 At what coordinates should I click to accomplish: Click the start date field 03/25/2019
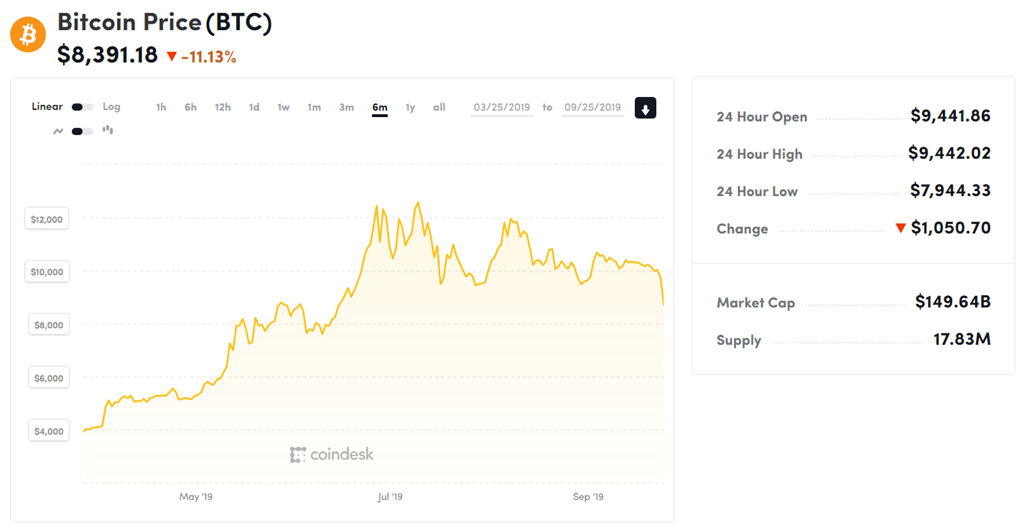502,107
